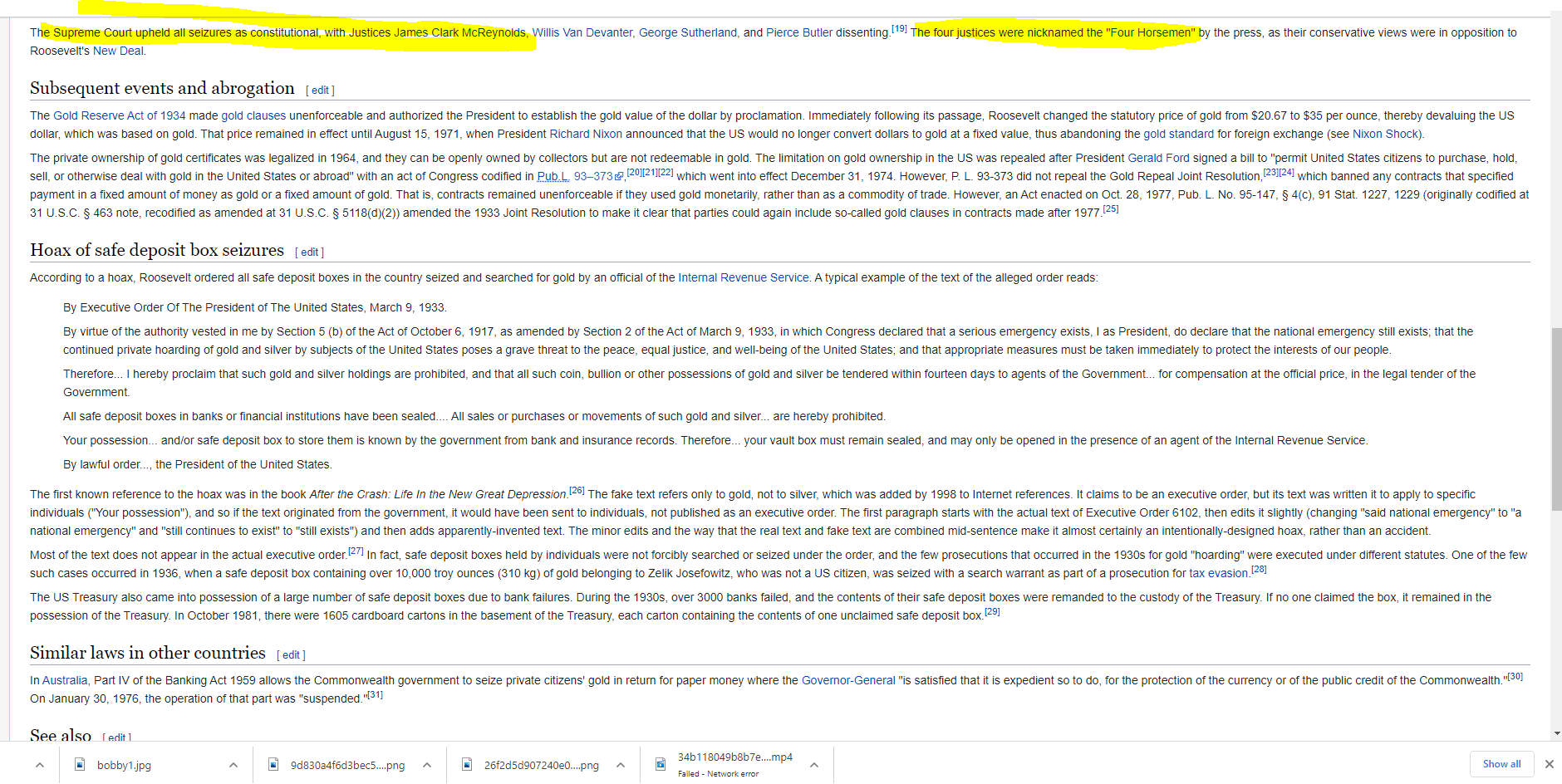The image size is (1562, 784).
Task: Click the line 'By Executive Order Of The President of The United States, March 9, 1933.'
Action: coord(255,307)
